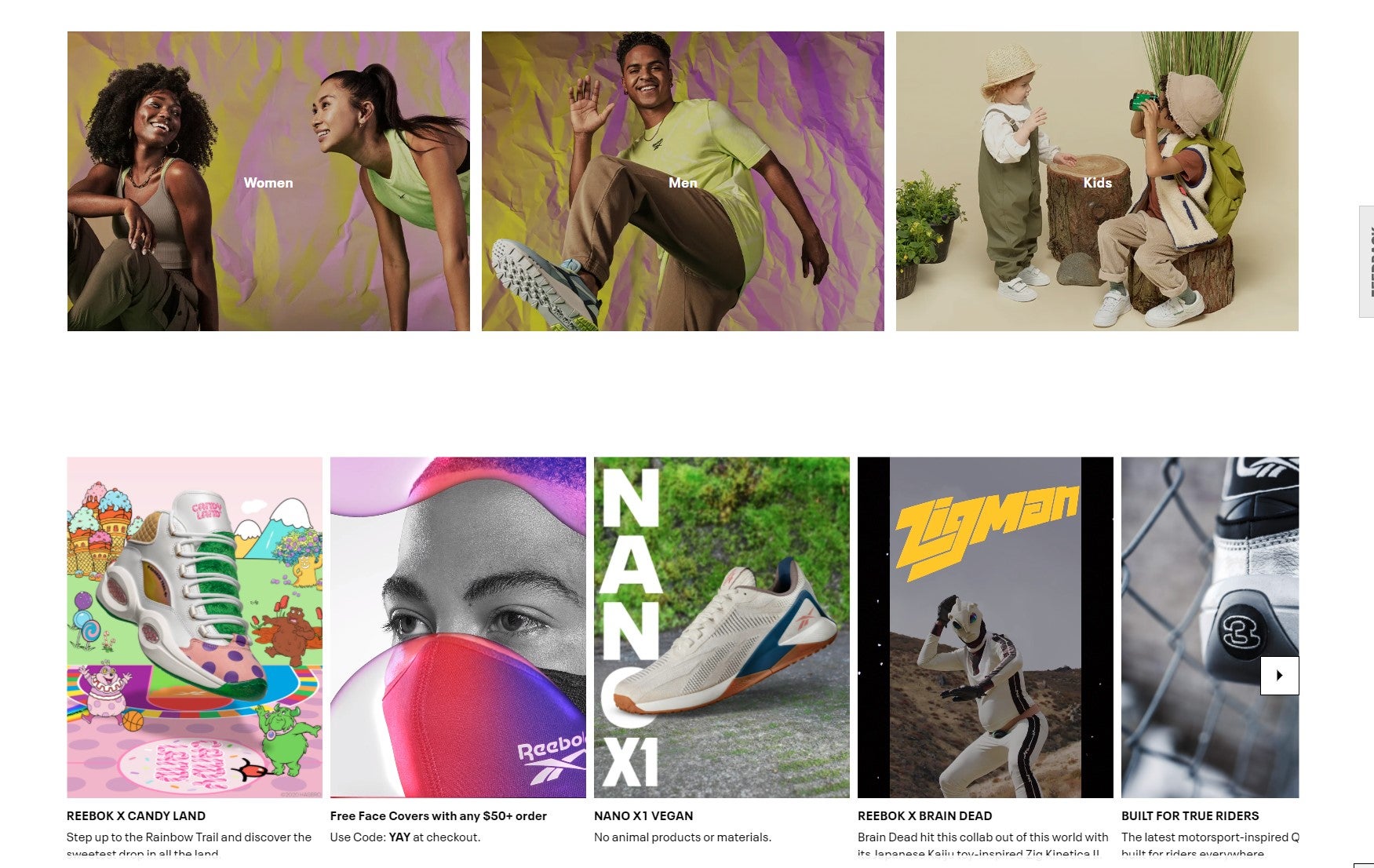
Task: Click the Women label text
Action: pyautogui.click(x=268, y=183)
